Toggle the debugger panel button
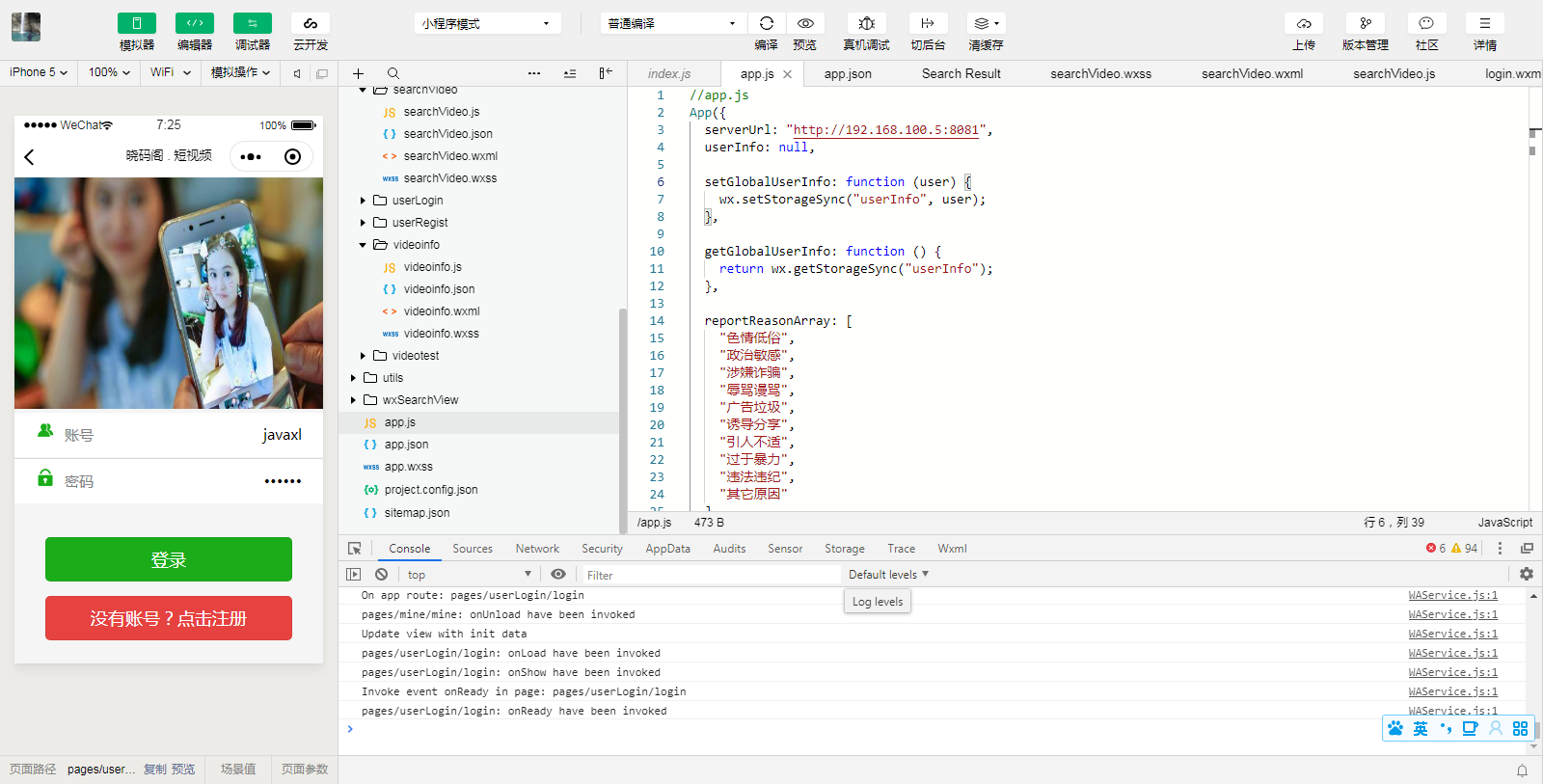Image resolution: width=1543 pixels, height=784 pixels. [253, 23]
